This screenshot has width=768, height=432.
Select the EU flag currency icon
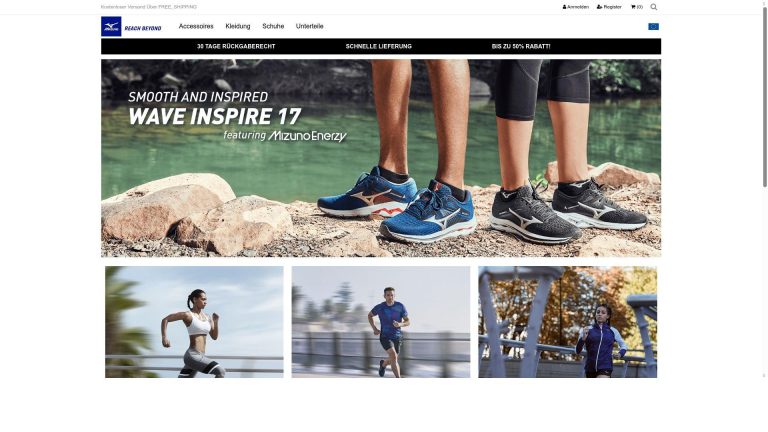point(653,26)
